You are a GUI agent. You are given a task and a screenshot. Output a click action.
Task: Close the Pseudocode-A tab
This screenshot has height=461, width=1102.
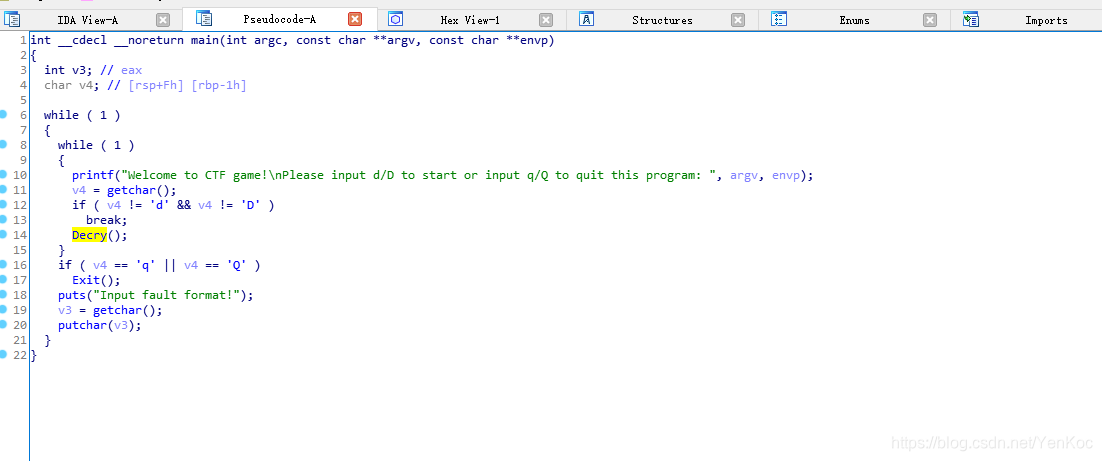(x=355, y=20)
